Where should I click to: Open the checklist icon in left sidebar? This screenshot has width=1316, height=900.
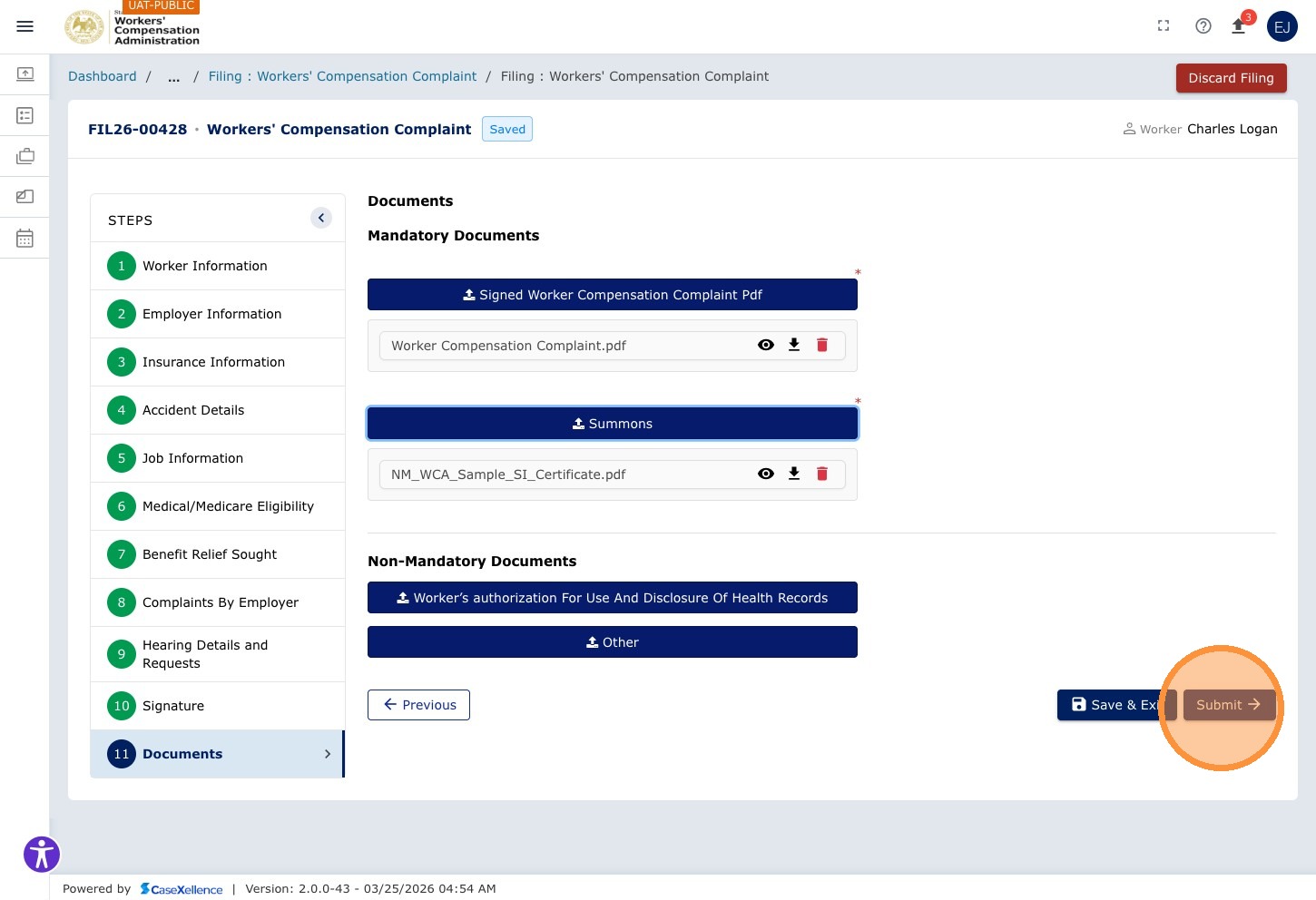click(25, 115)
